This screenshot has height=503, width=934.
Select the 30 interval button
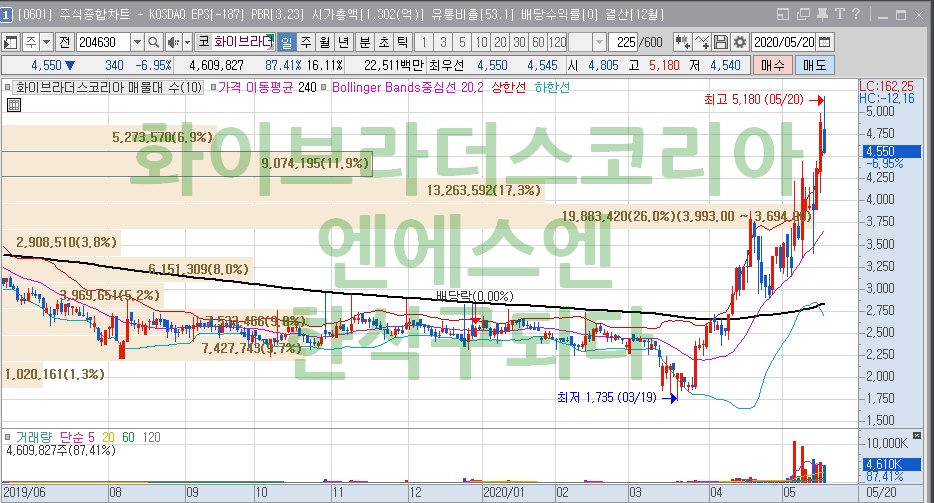click(x=519, y=42)
